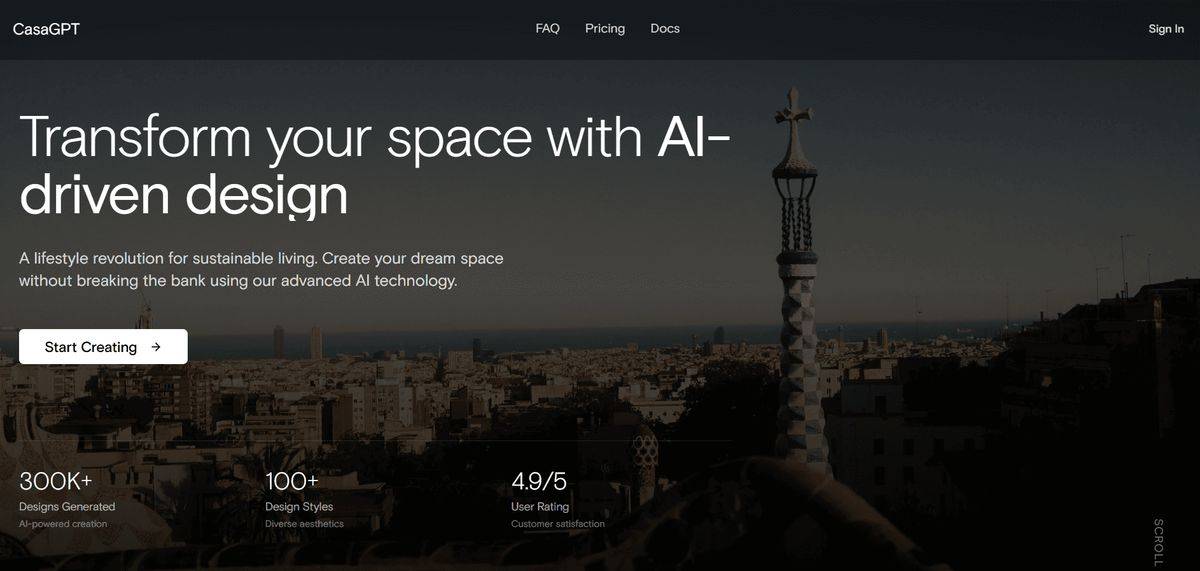
Task: Click the Start Creating button
Action: [x=103, y=347]
